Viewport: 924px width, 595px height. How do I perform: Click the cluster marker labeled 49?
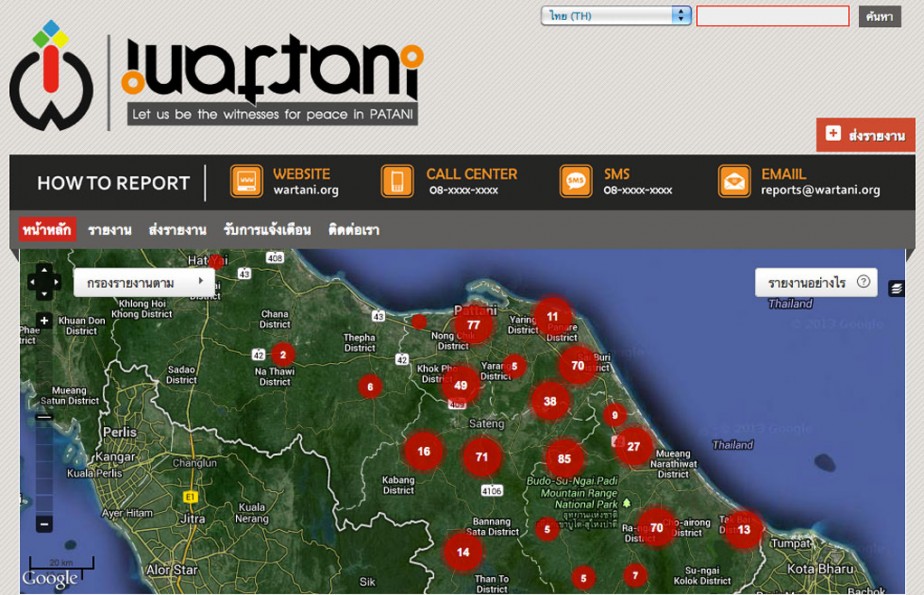point(460,385)
